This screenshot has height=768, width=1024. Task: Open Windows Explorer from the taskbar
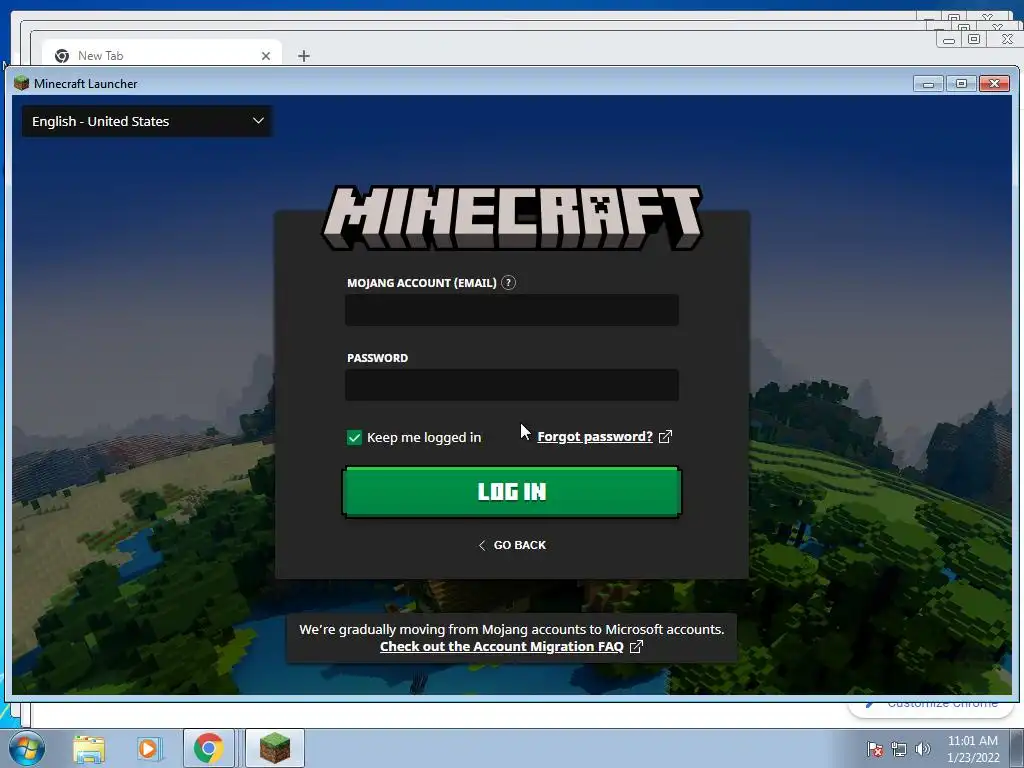coord(89,749)
